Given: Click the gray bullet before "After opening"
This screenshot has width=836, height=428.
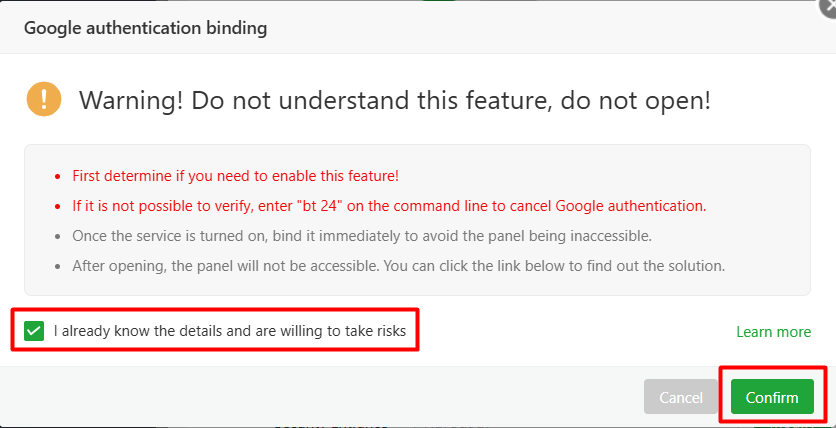Looking at the screenshot, I should [x=58, y=267].
